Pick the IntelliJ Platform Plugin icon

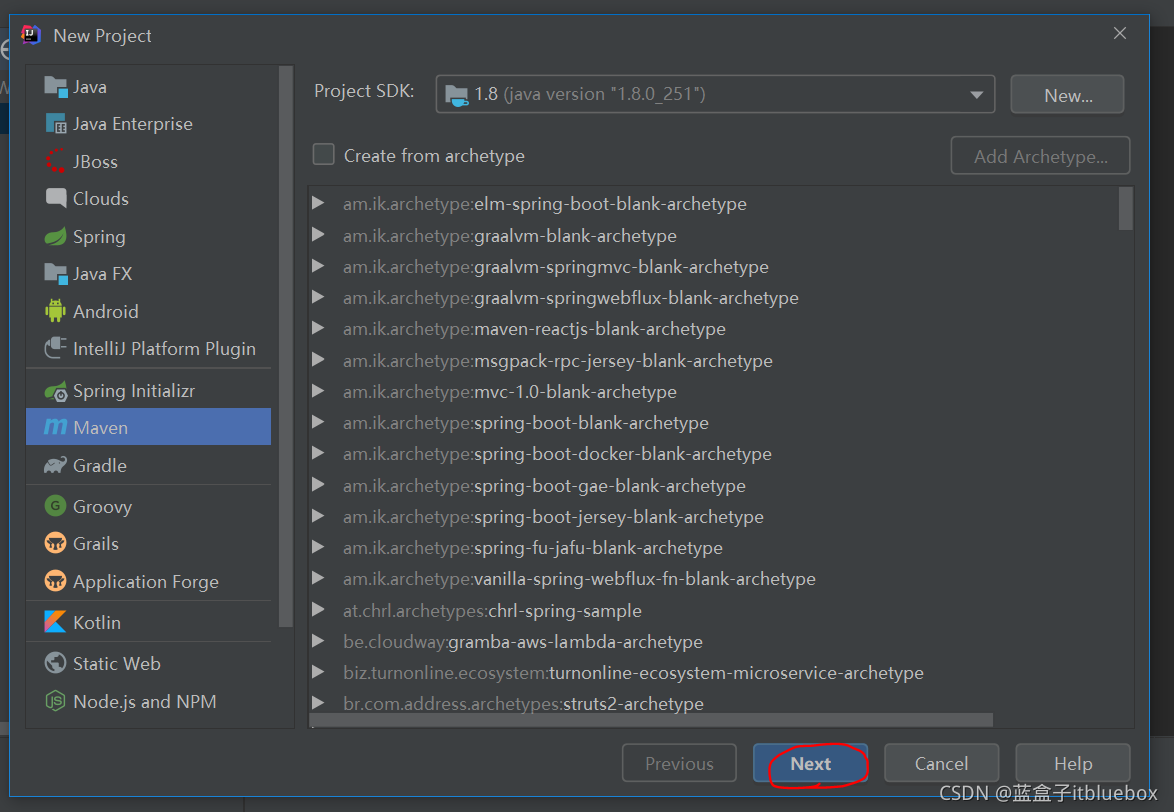(x=55, y=348)
